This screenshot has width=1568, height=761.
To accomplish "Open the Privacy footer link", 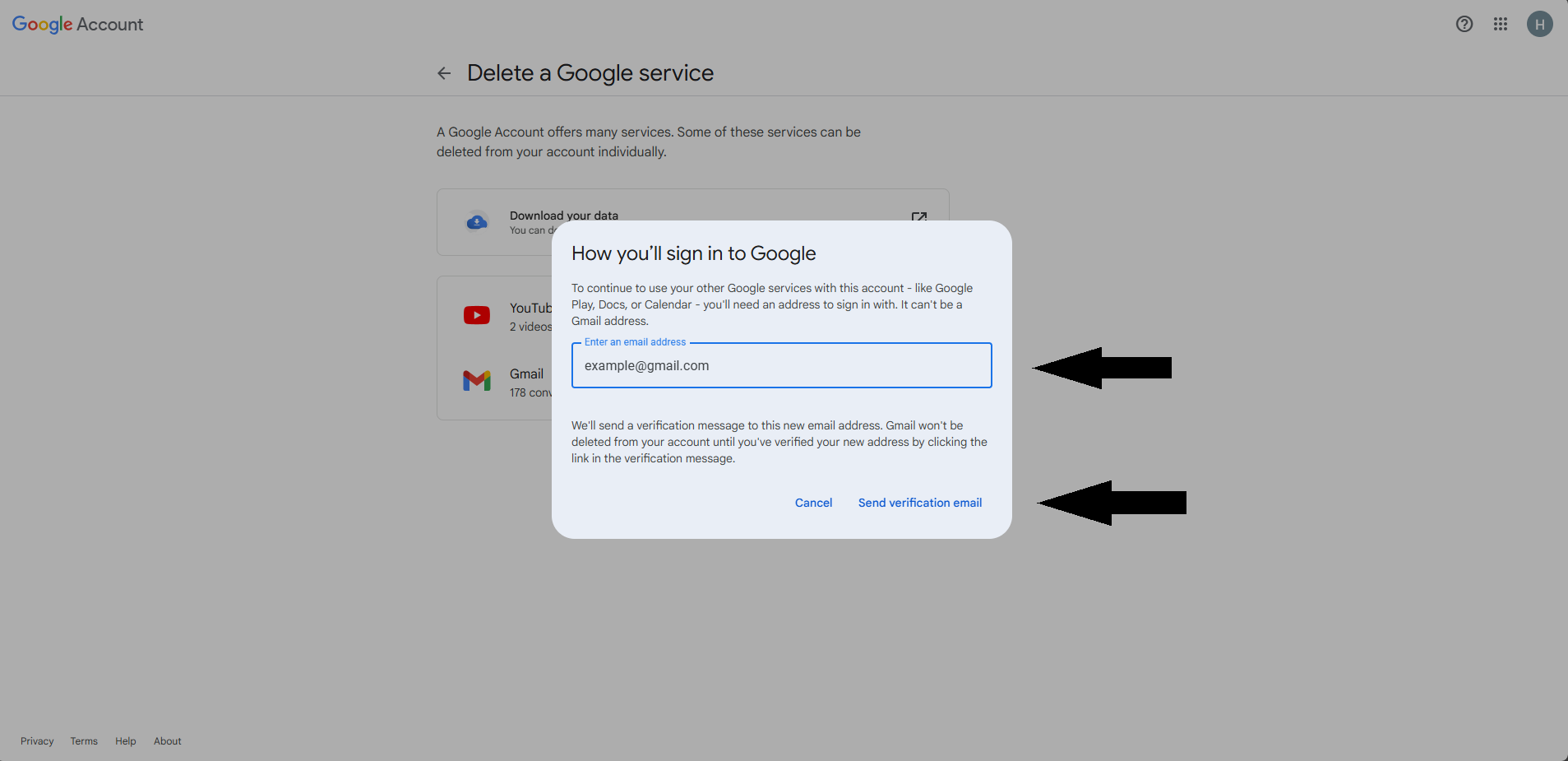I will coord(37,741).
